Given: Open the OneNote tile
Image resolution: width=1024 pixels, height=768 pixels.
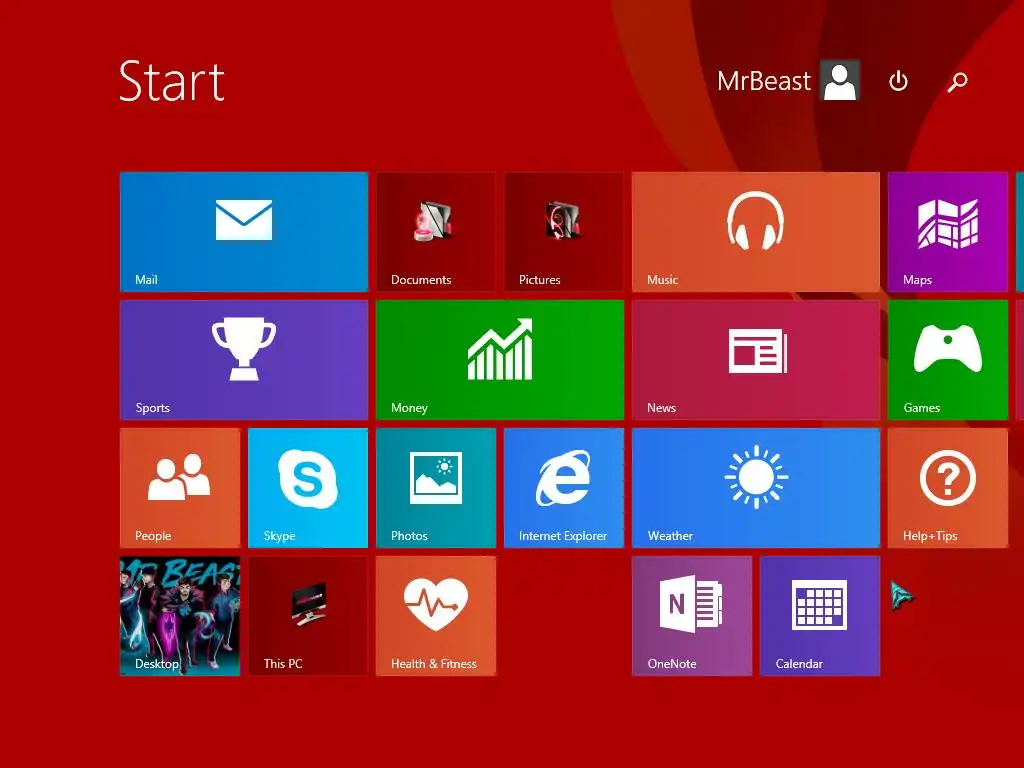Looking at the screenshot, I should [x=692, y=616].
